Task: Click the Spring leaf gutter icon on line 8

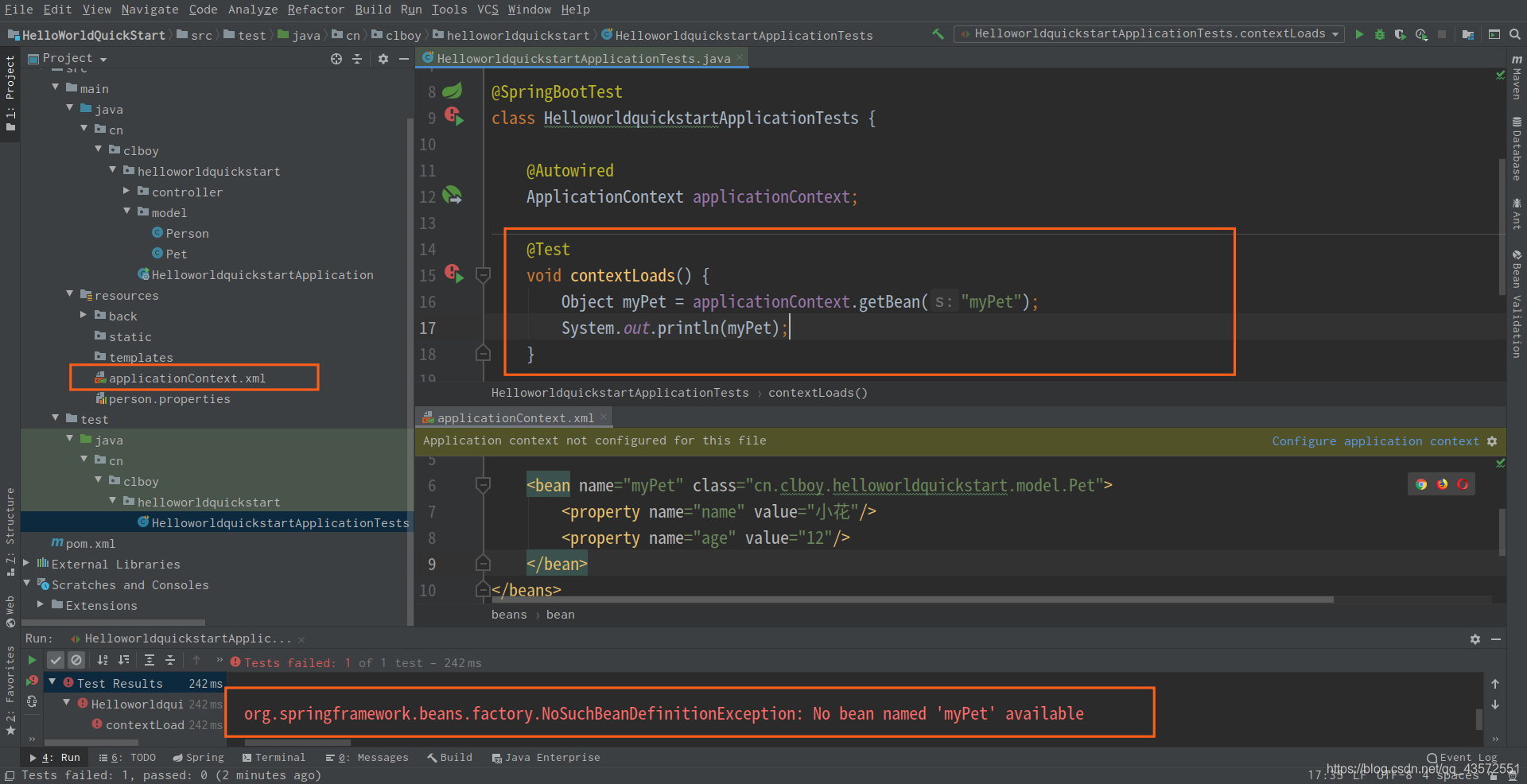Action: [x=453, y=91]
